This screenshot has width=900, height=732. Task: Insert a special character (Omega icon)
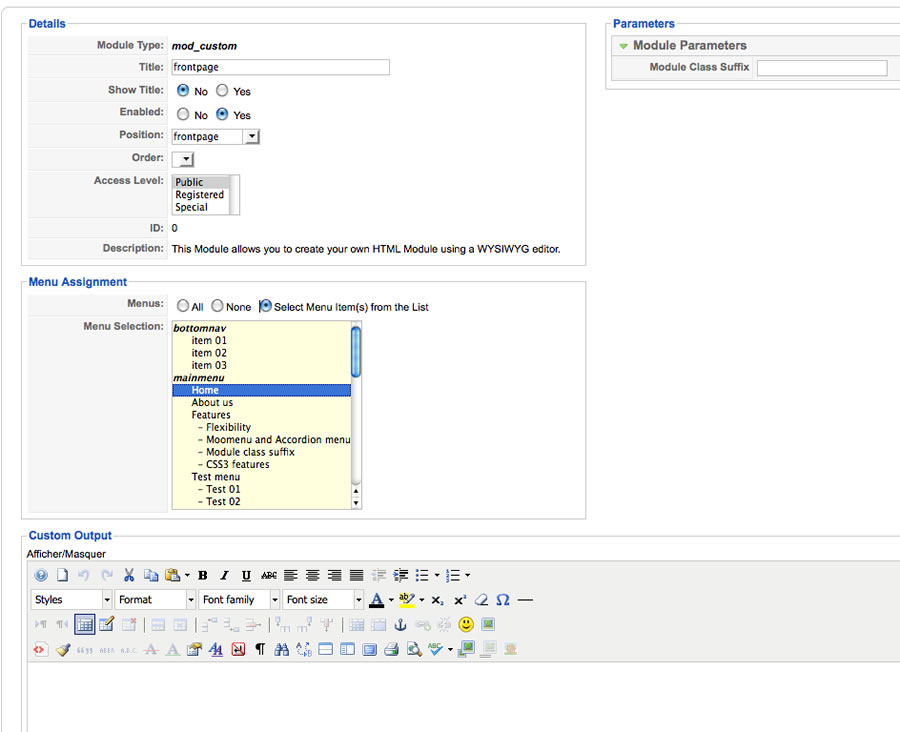click(503, 600)
